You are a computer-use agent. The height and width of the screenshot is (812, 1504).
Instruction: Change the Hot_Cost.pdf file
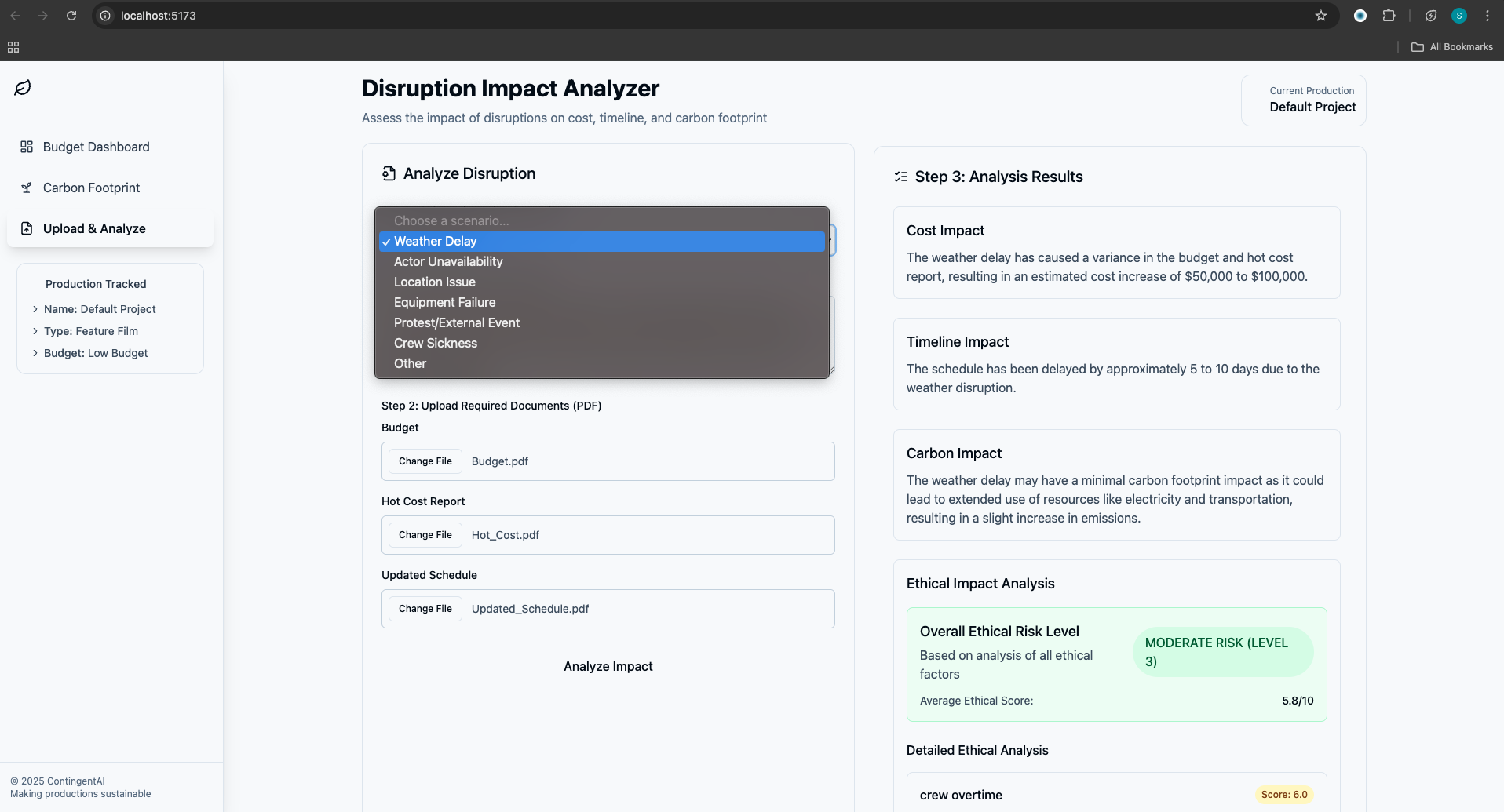[x=425, y=535]
